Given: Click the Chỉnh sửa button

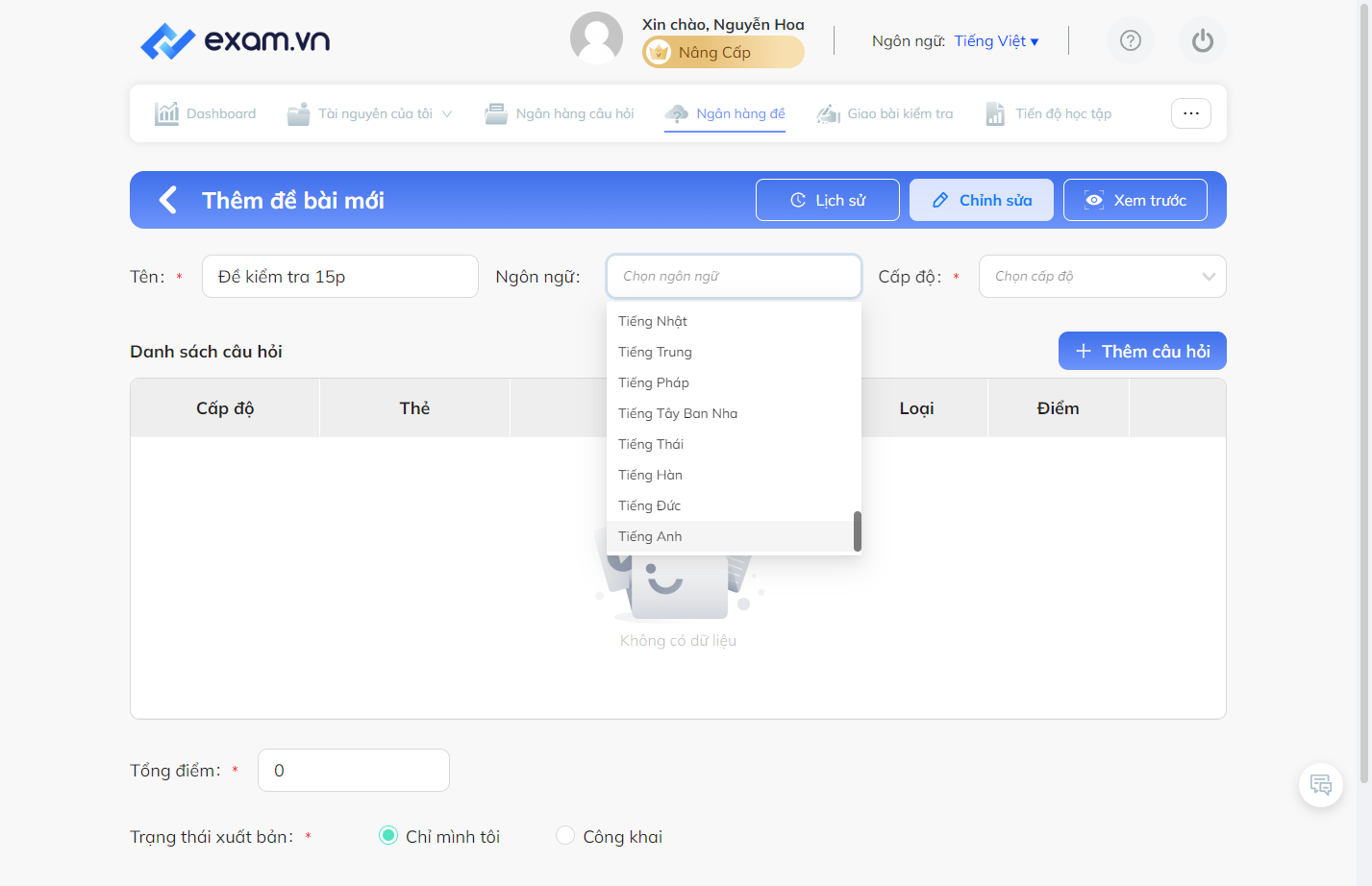Looking at the screenshot, I should (982, 200).
